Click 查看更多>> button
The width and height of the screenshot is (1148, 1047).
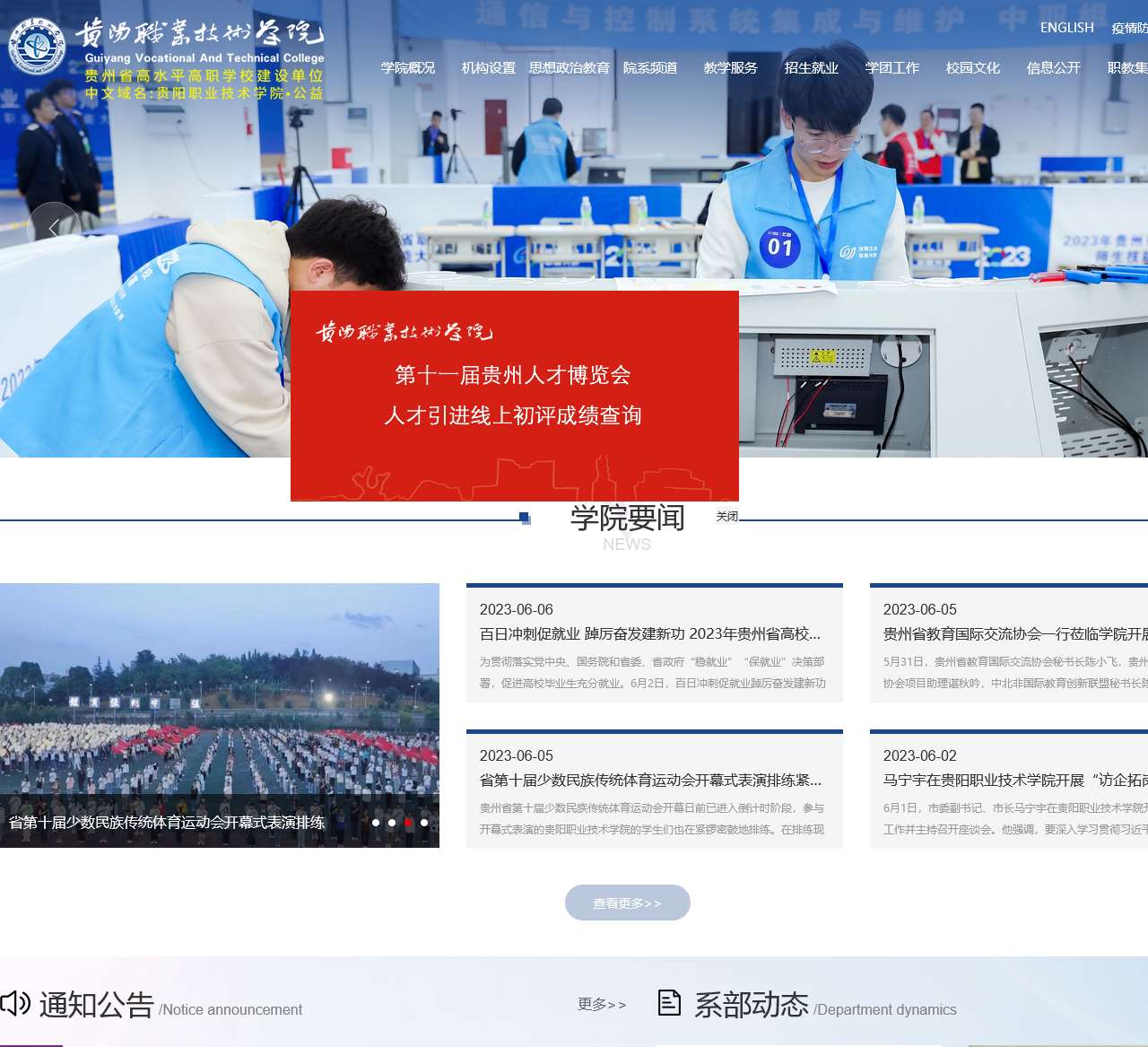click(628, 903)
